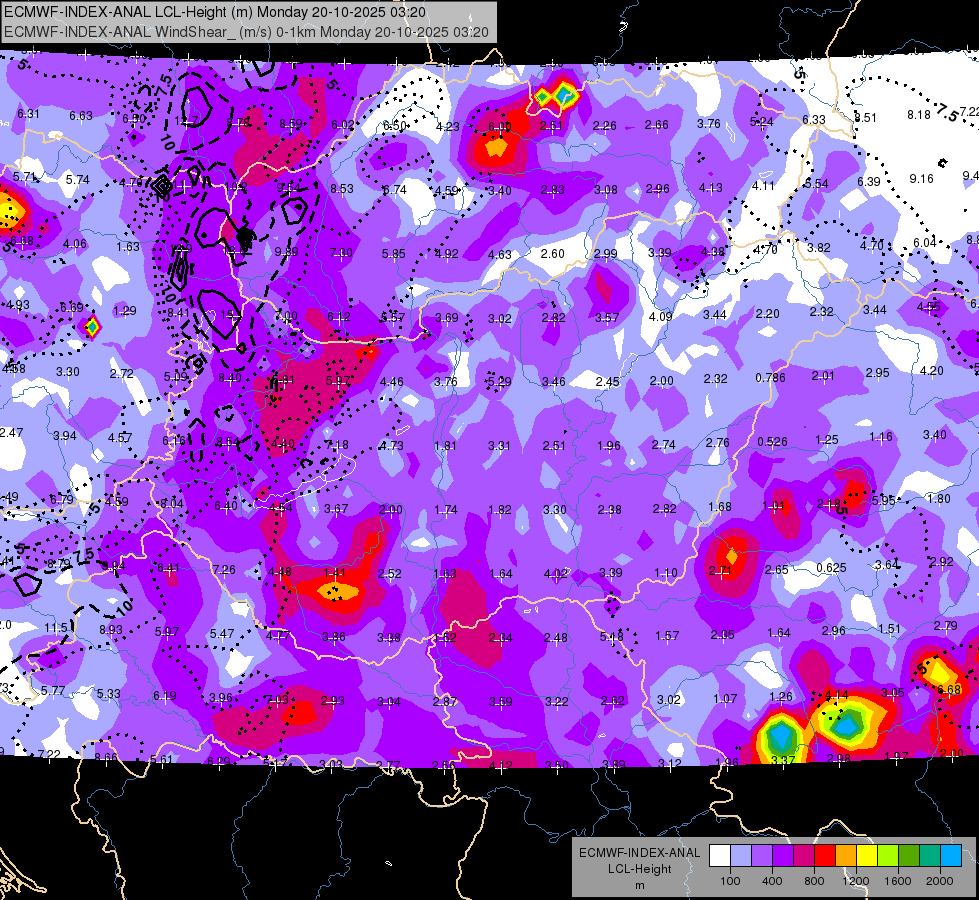The image size is (979, 900).
Task: Click the map value '7.26'
Action: click(224, 570)
